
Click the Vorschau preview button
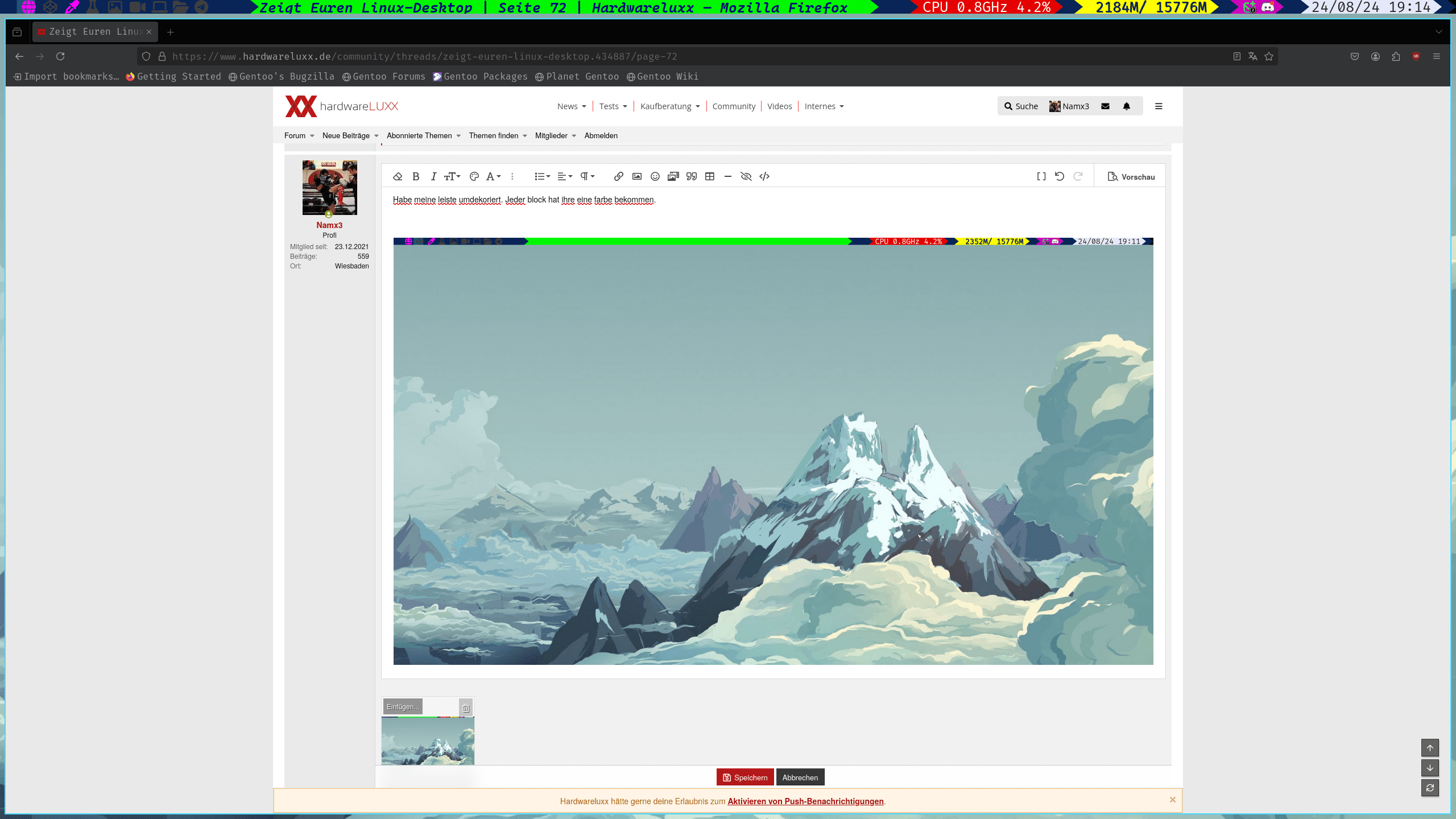click(x=1131, y=177)
